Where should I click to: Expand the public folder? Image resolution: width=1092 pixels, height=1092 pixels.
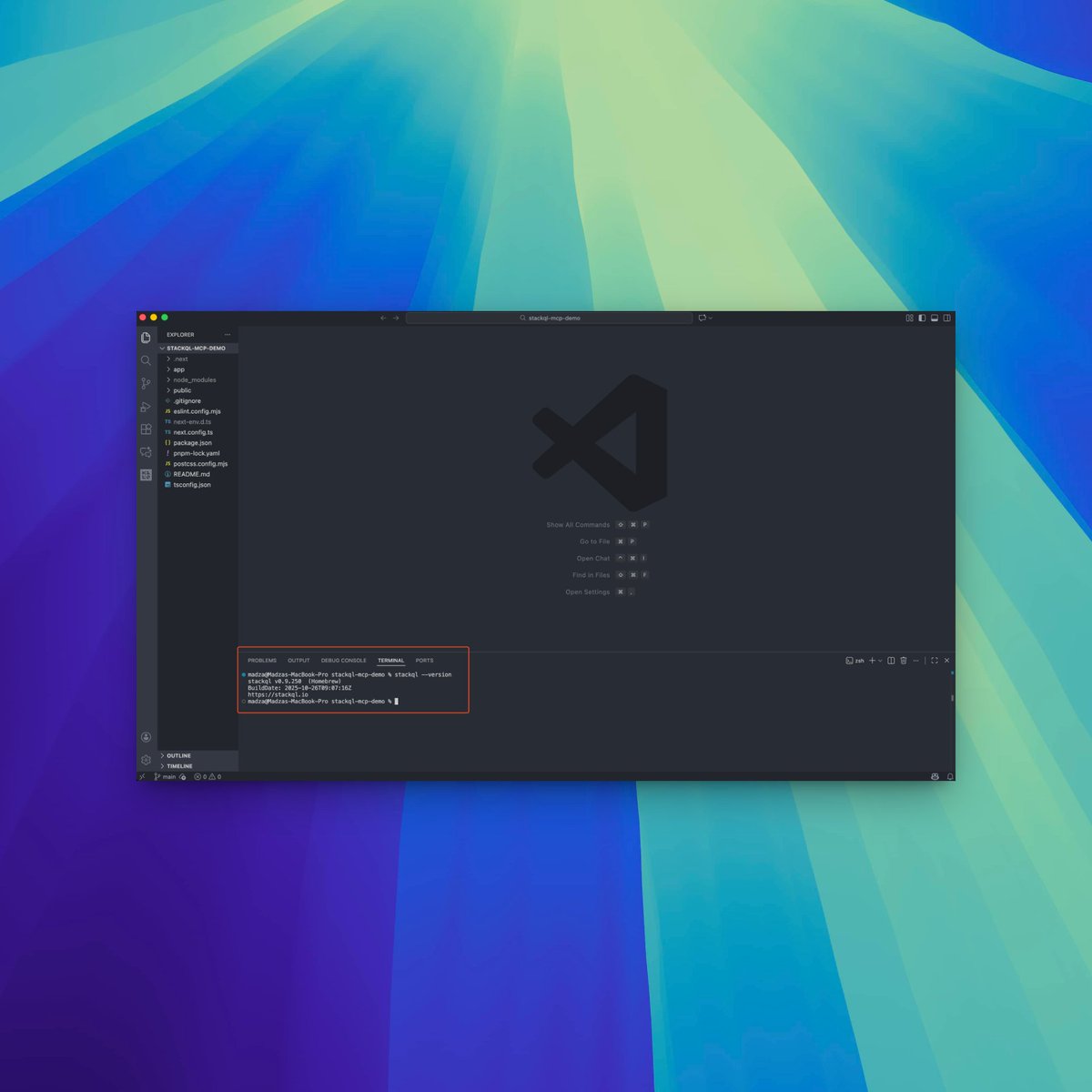197,390
